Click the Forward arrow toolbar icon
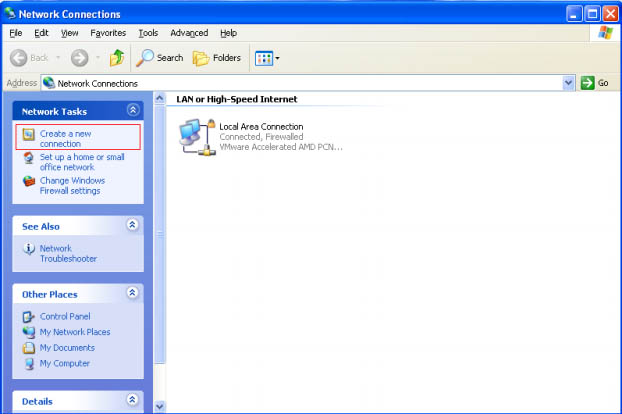The height and width of the screenshot is (414, 622). click(x=80, y=58)
